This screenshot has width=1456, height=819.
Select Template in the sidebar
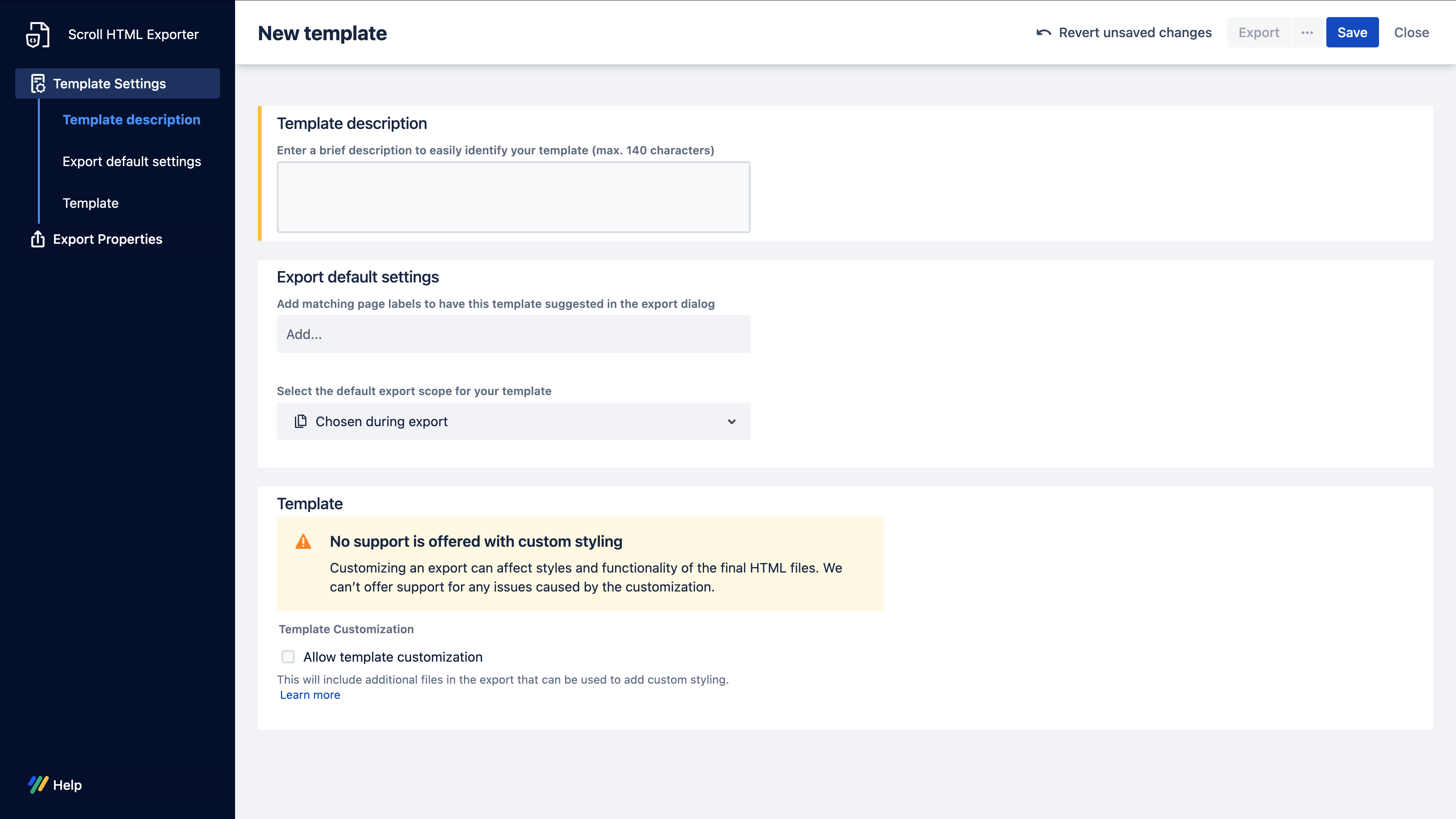tap(91, 203)
